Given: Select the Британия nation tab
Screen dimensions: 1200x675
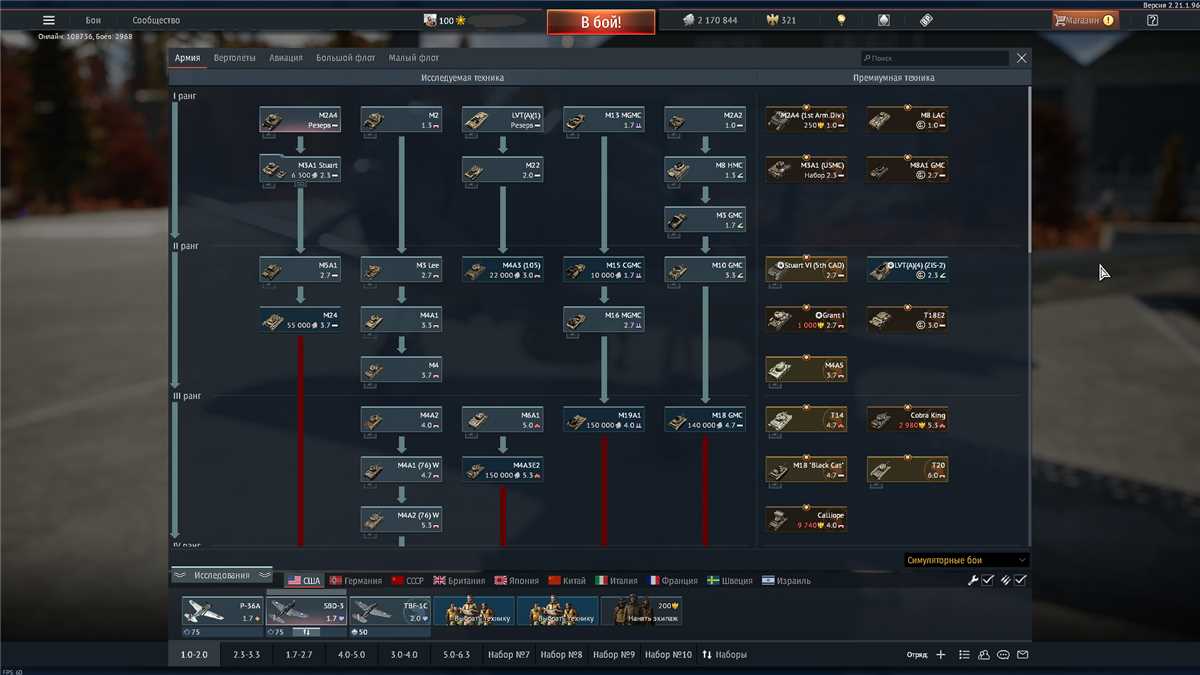Looking at the screenshot, I should (x=459, y=581).
